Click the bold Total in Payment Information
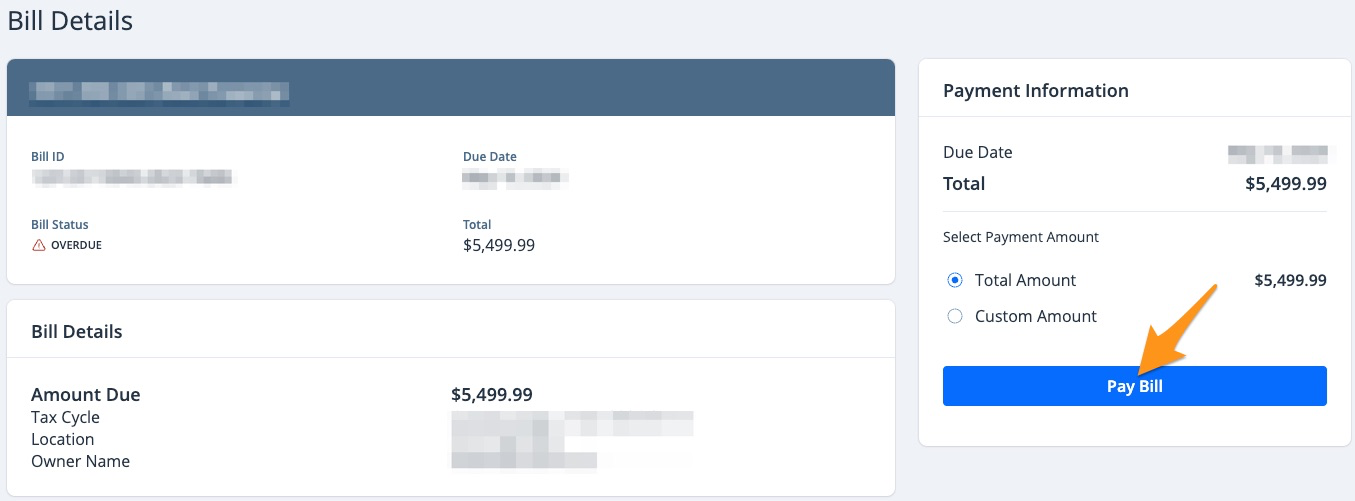1355x501 pixels. click(964, 184)
